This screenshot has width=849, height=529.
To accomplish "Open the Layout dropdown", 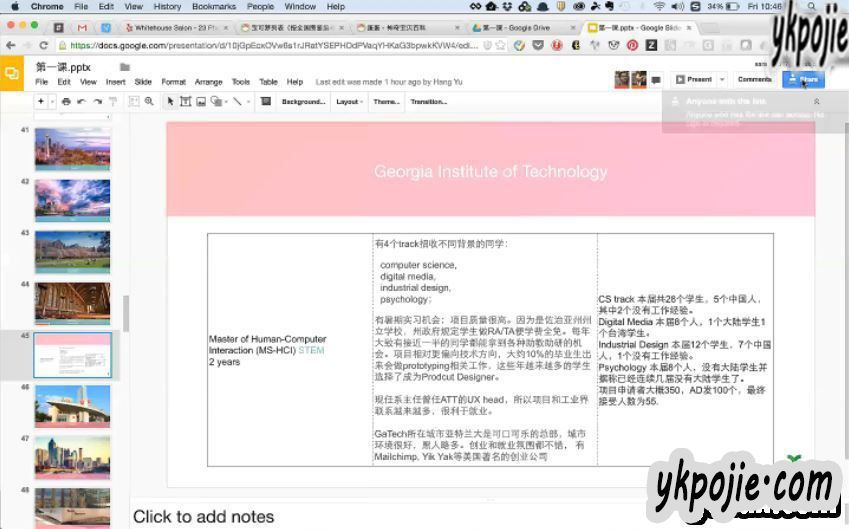I will point(348,101).
